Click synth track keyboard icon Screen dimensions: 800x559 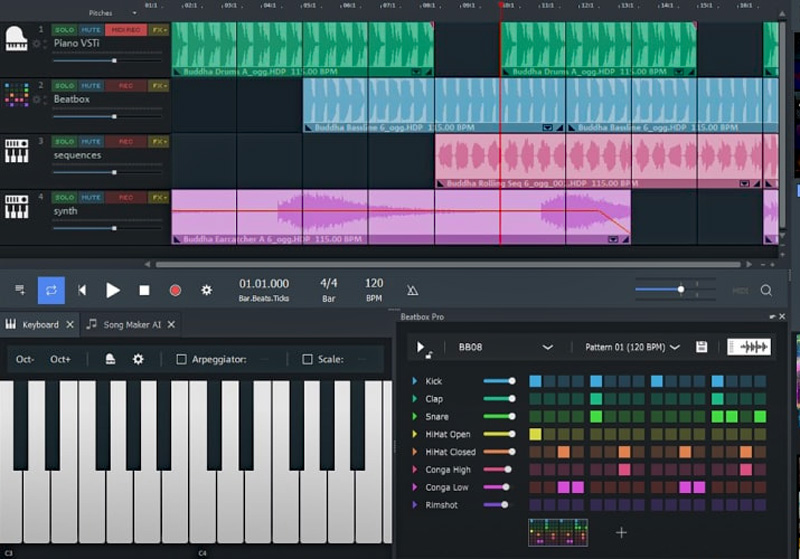tap(16, 206)
